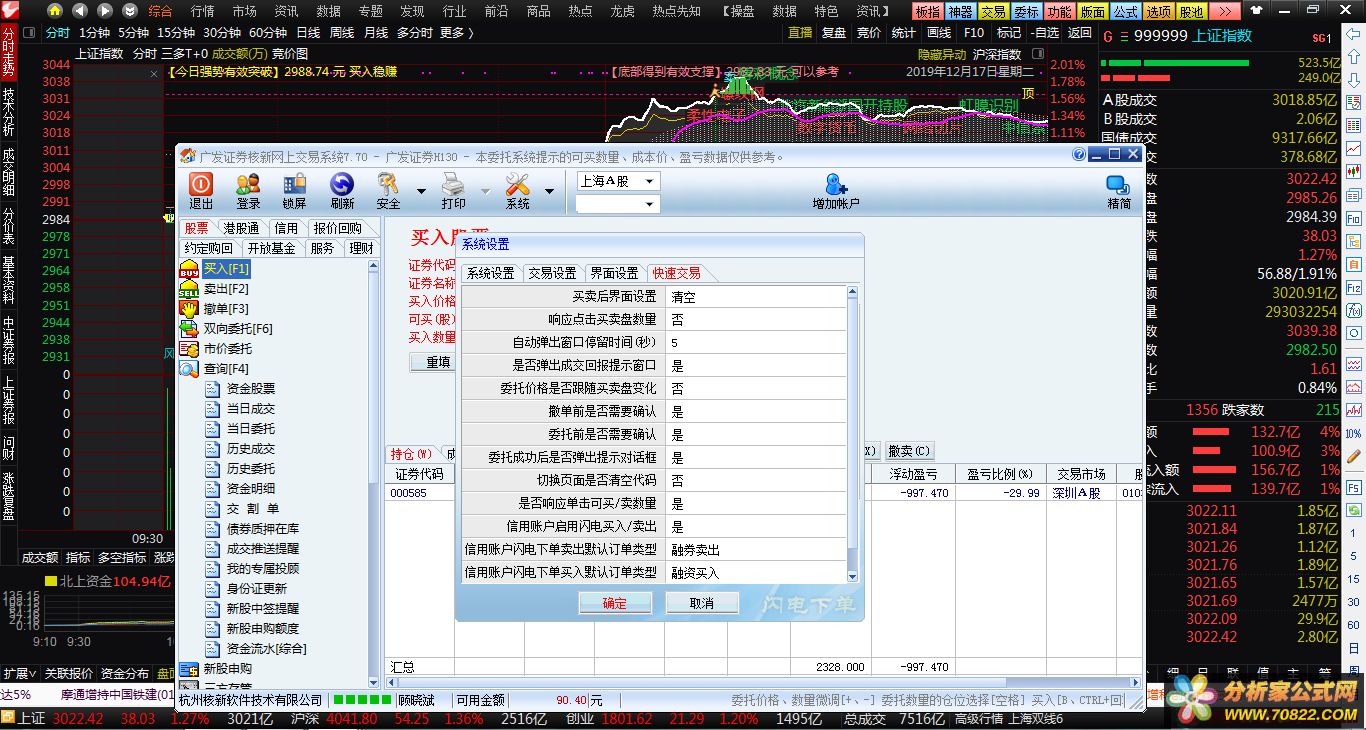The image size is (1366, 730).
Task: Click the 自动弹出窗口停留时间 value field
Action: pyautogui.click(x=755, y=343)
